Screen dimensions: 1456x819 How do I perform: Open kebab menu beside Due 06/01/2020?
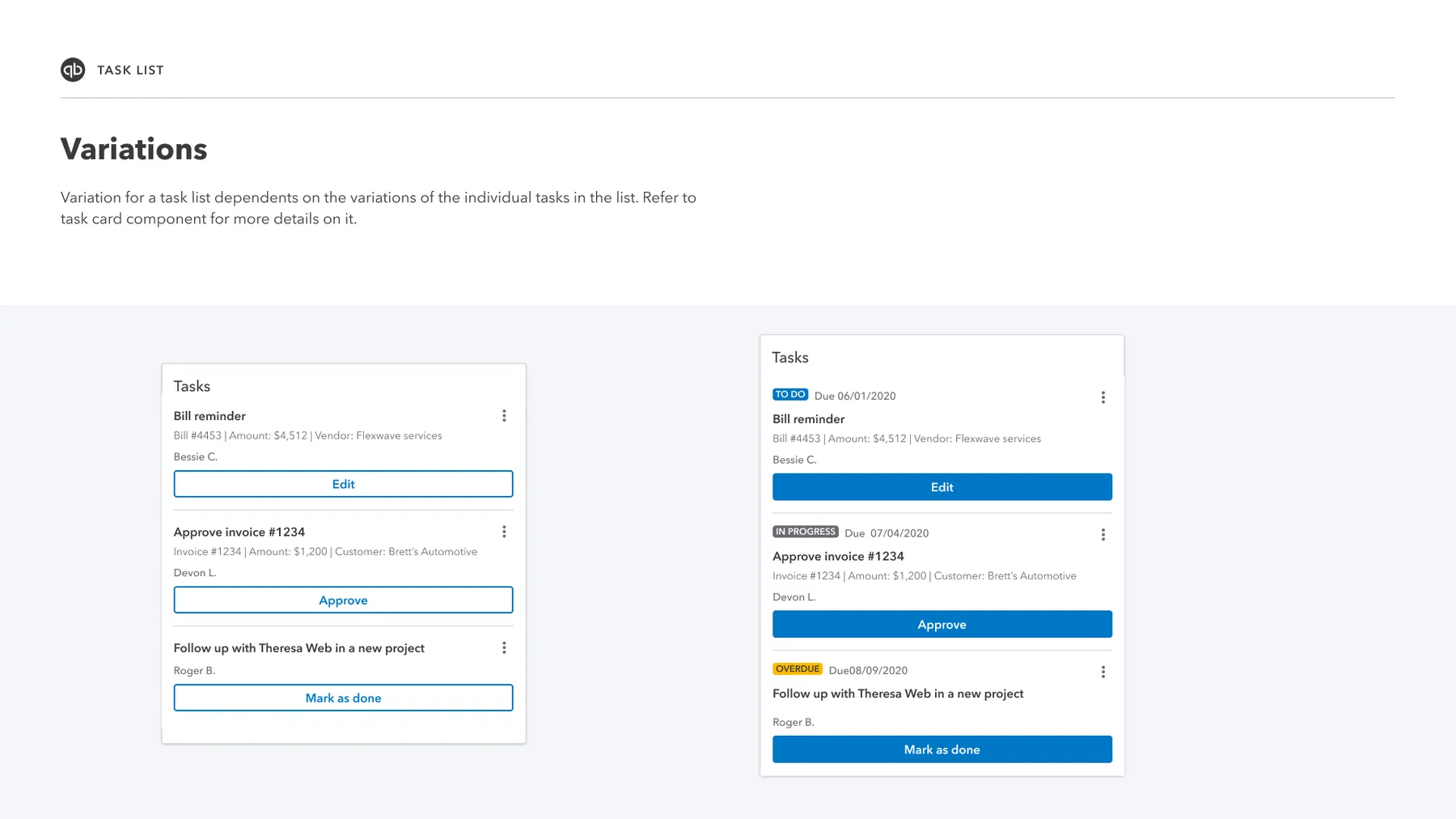point(1103,397)
